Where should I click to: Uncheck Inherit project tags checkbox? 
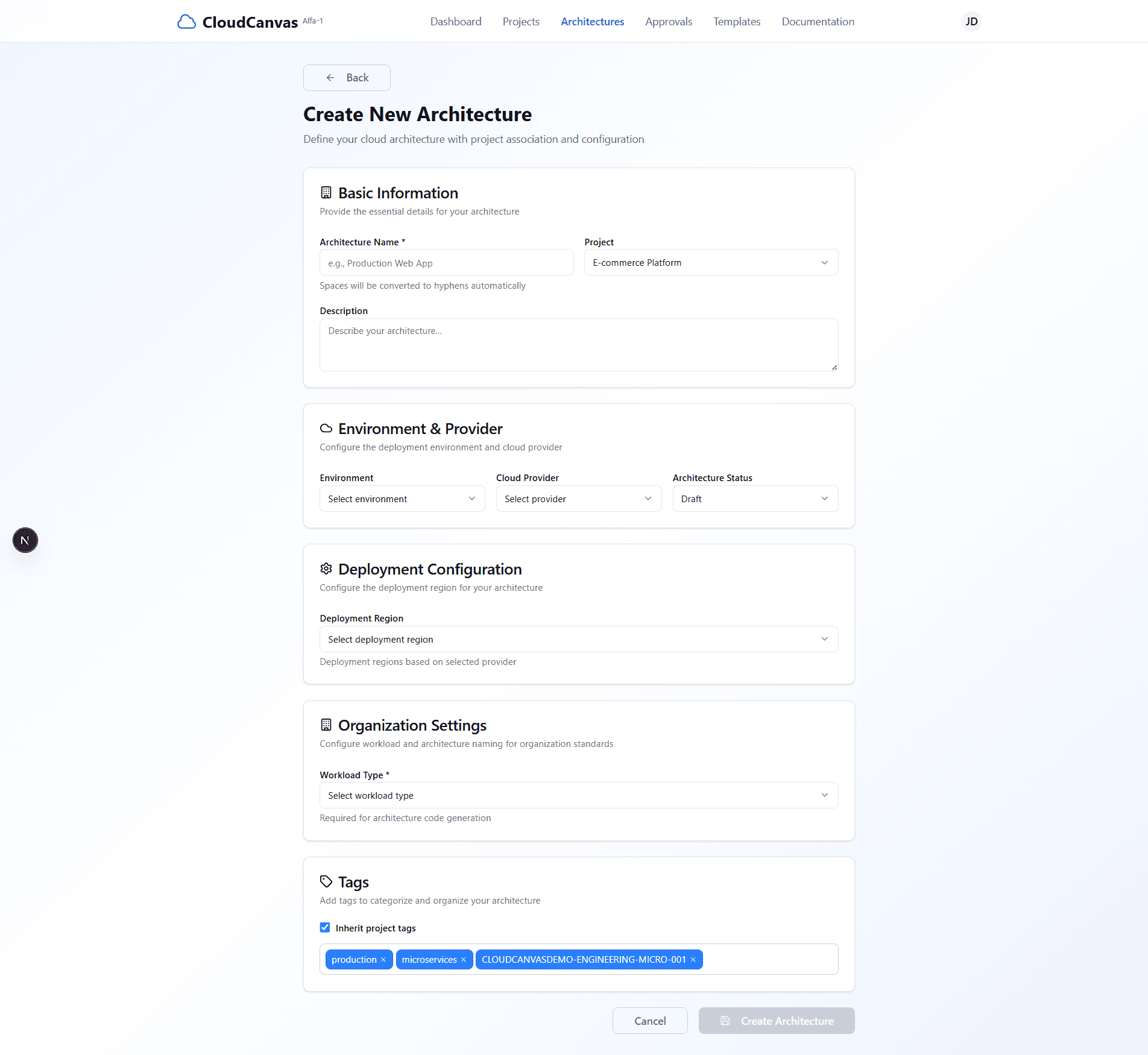325,928
